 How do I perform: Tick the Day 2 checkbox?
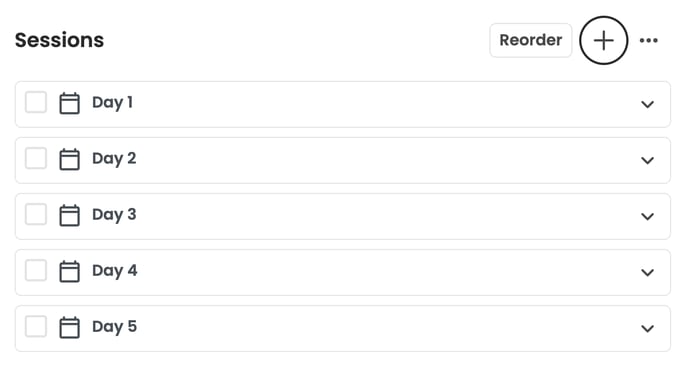point(36,158)
